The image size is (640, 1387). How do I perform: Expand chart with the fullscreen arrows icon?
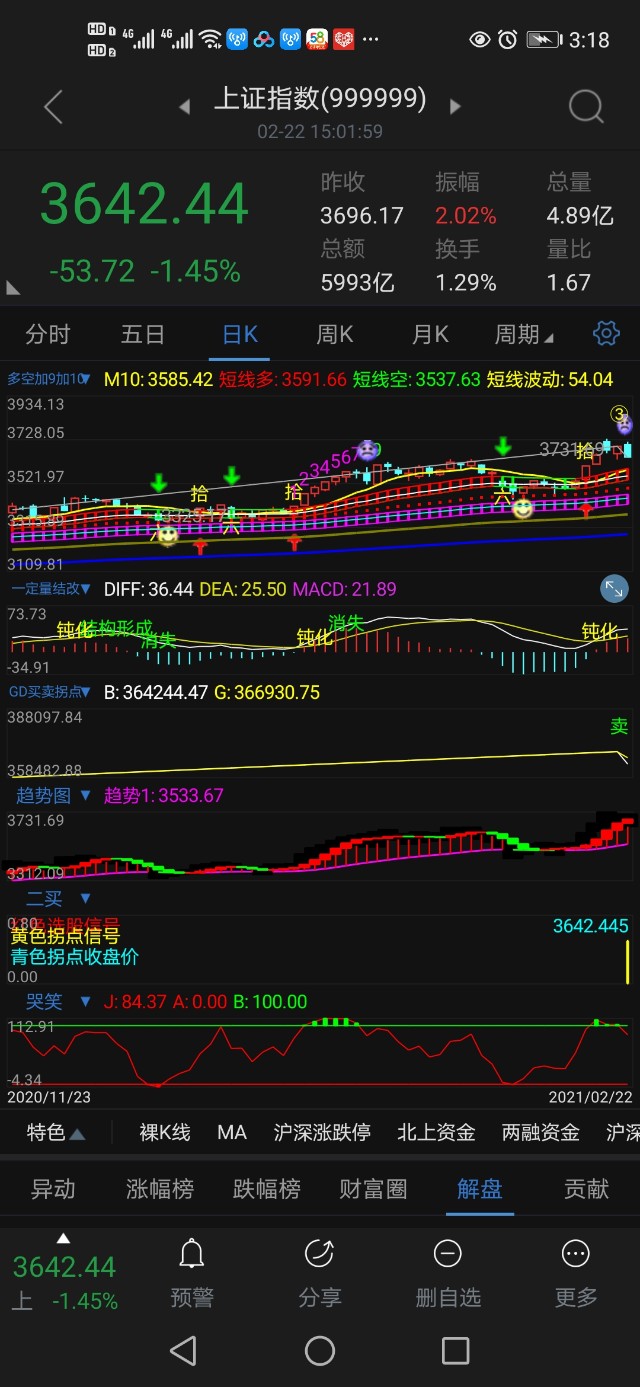click(x=614, y=589)
